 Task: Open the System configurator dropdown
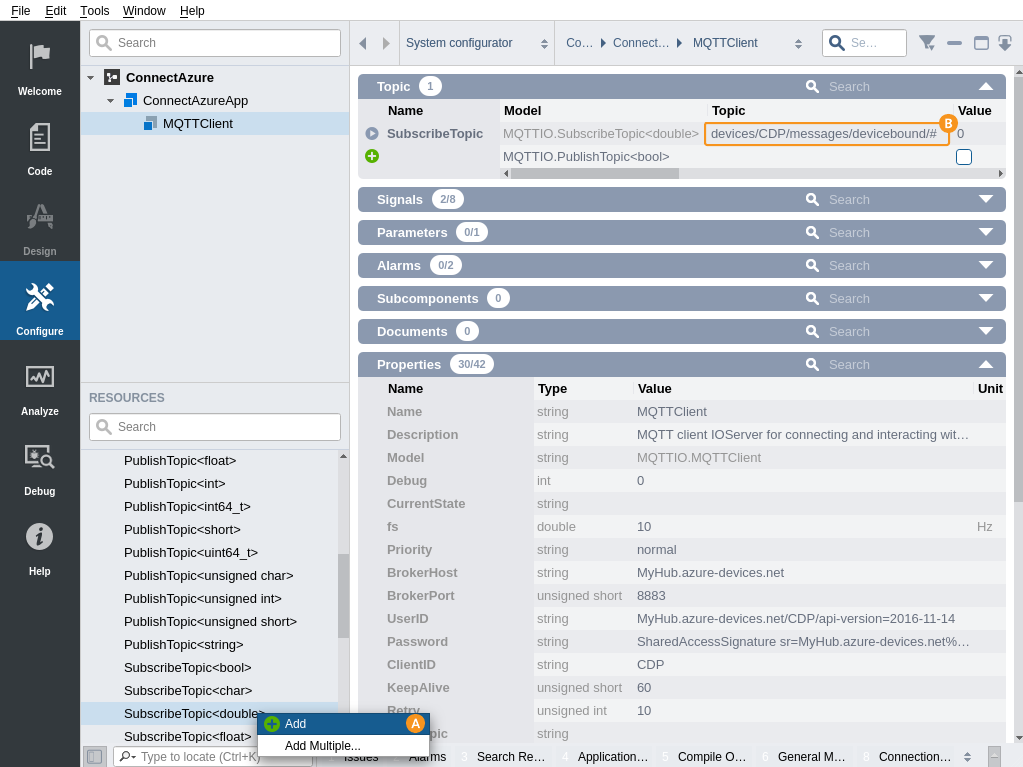coord(477,43)
